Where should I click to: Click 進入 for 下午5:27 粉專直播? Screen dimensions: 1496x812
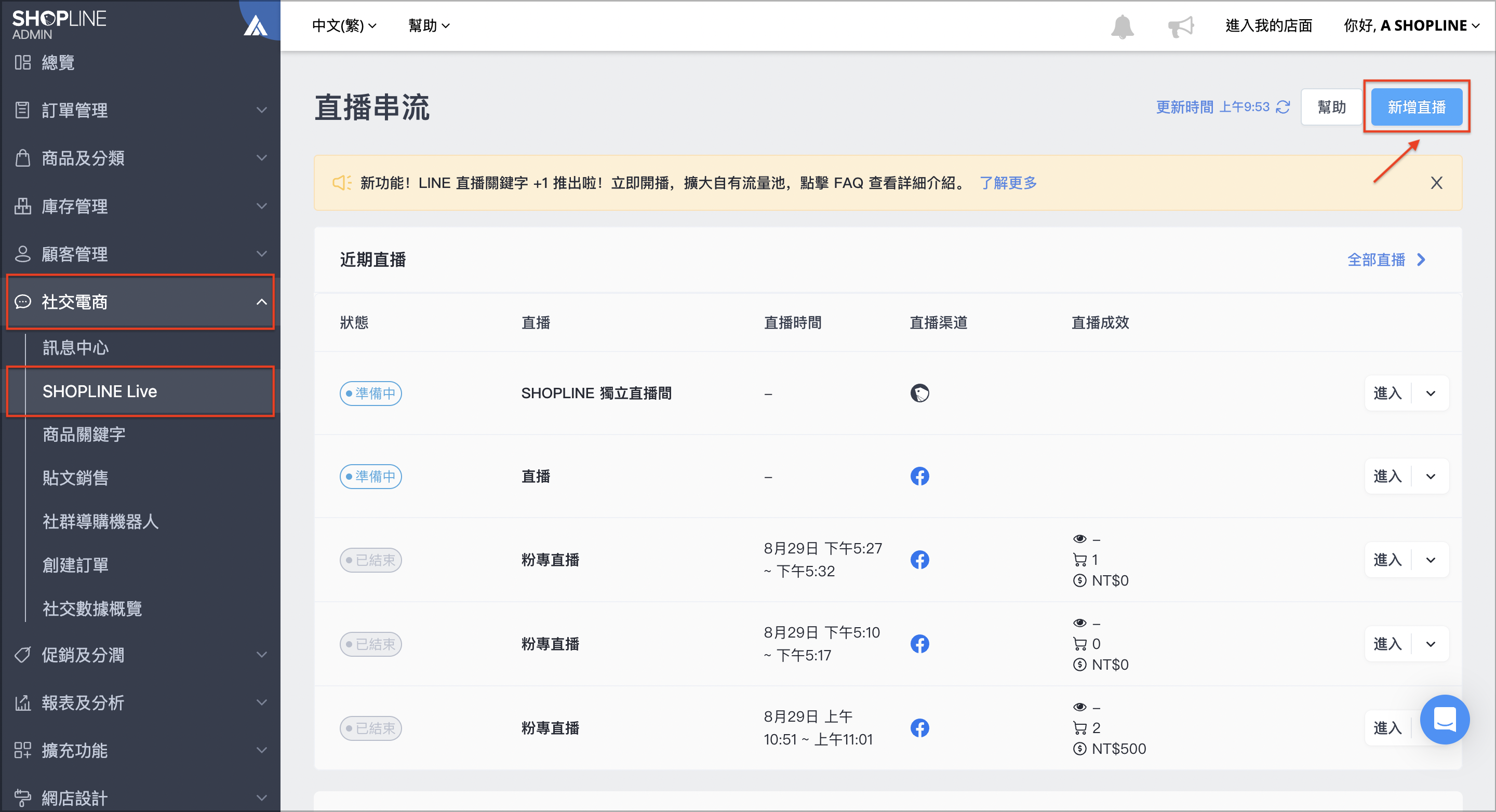coord(1387,560)
